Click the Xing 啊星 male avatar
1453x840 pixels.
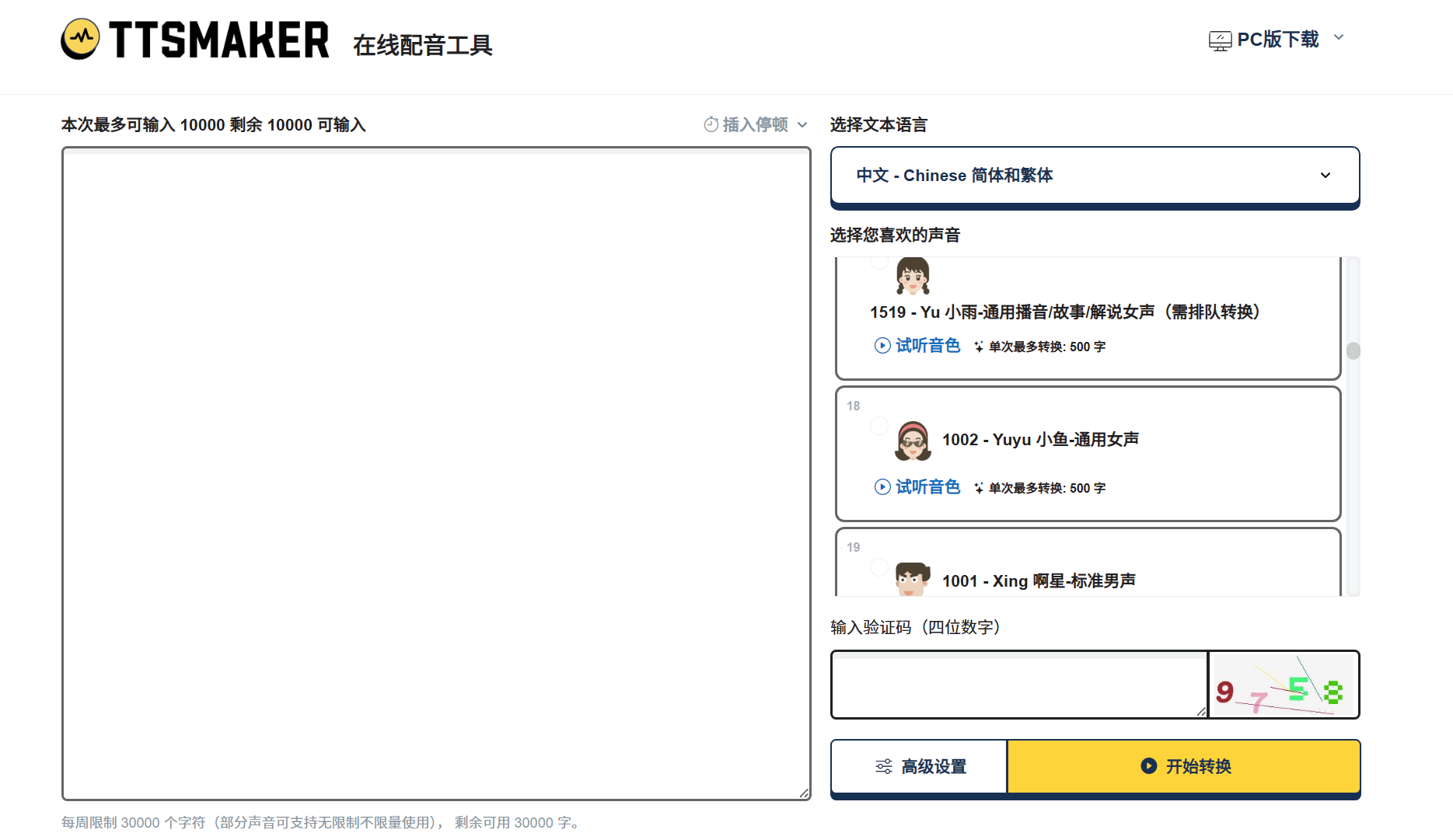tap(913, 580)
